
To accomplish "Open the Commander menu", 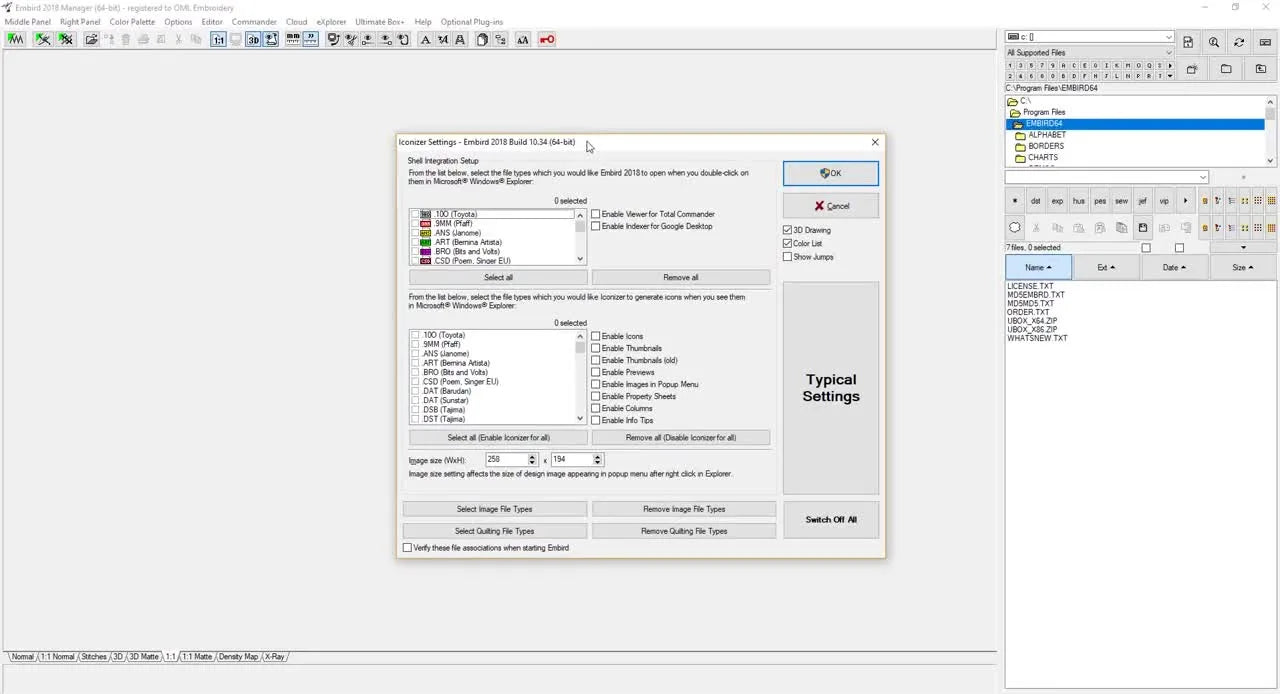I will (x=253, y=21).
